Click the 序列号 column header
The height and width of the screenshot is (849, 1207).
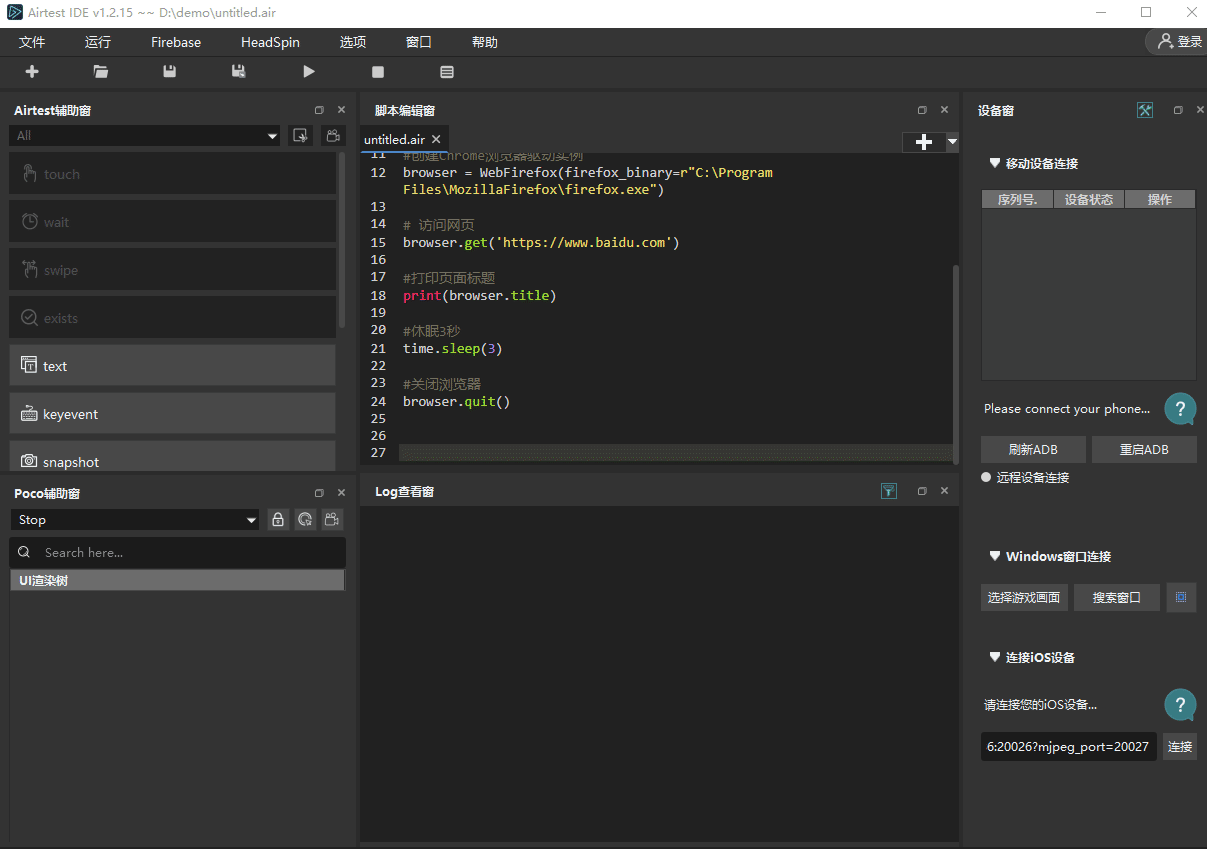click(1017, 200)
